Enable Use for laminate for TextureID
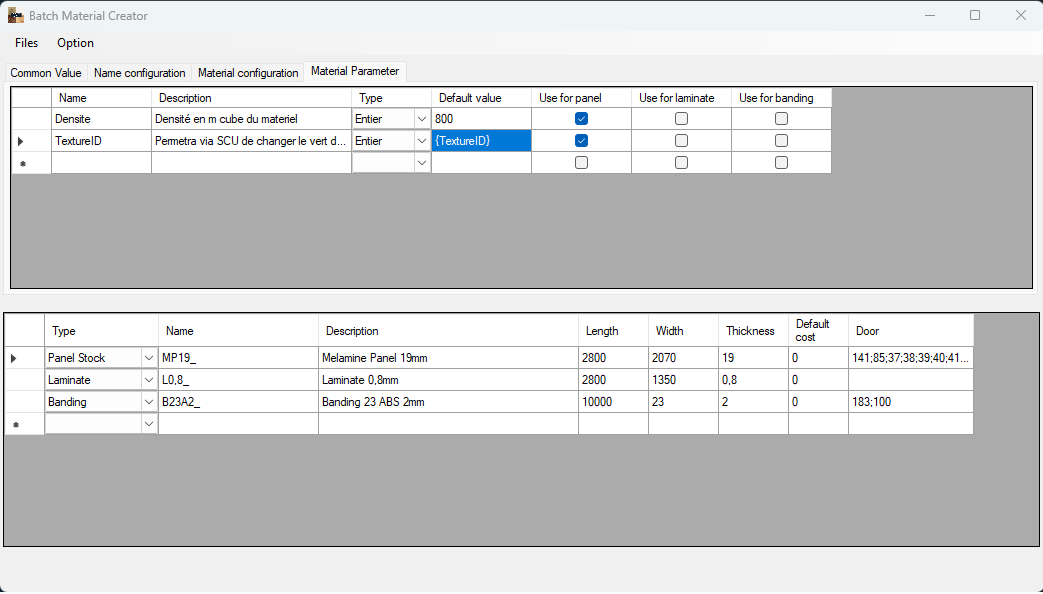 (681, 140)
